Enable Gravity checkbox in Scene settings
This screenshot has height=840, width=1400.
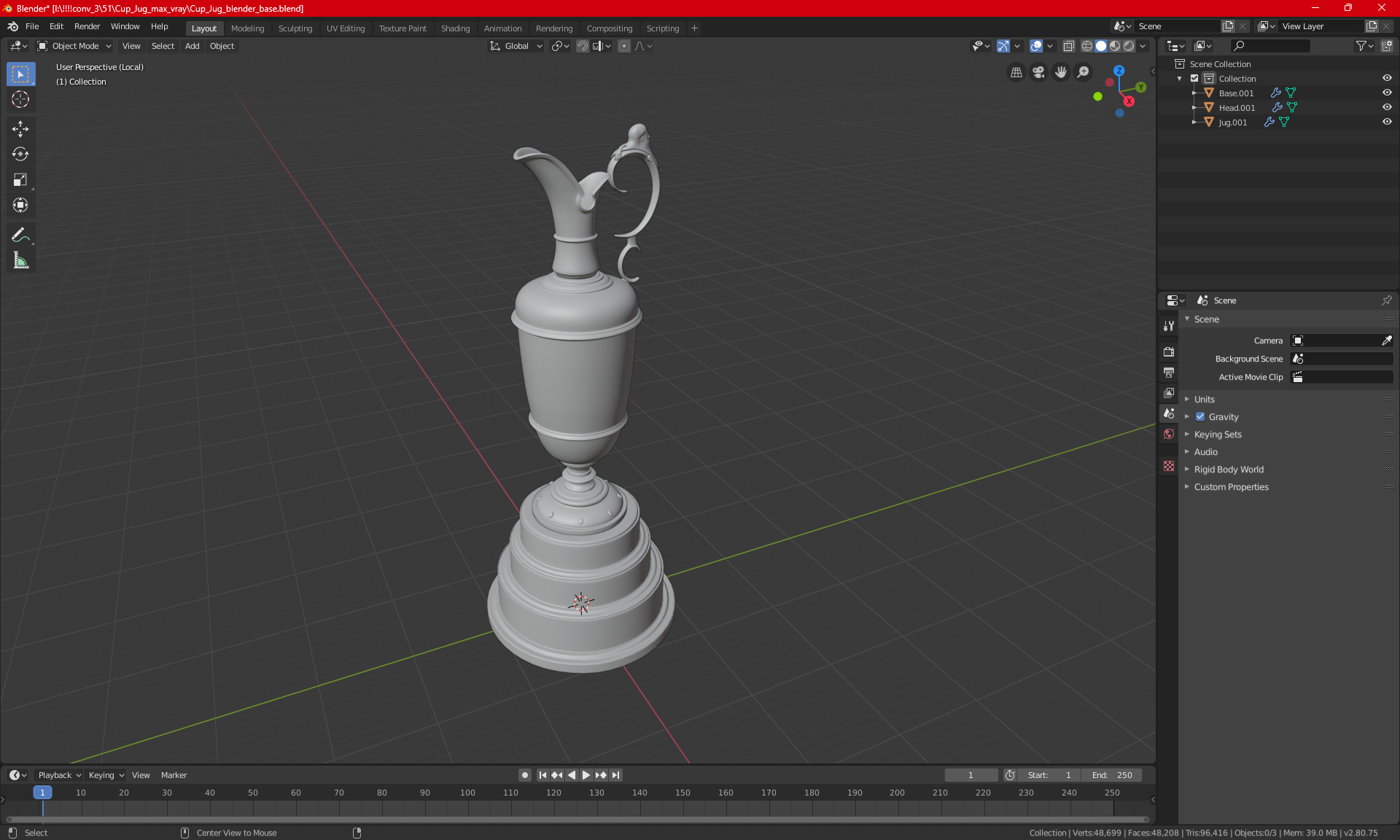point(1200,416)
